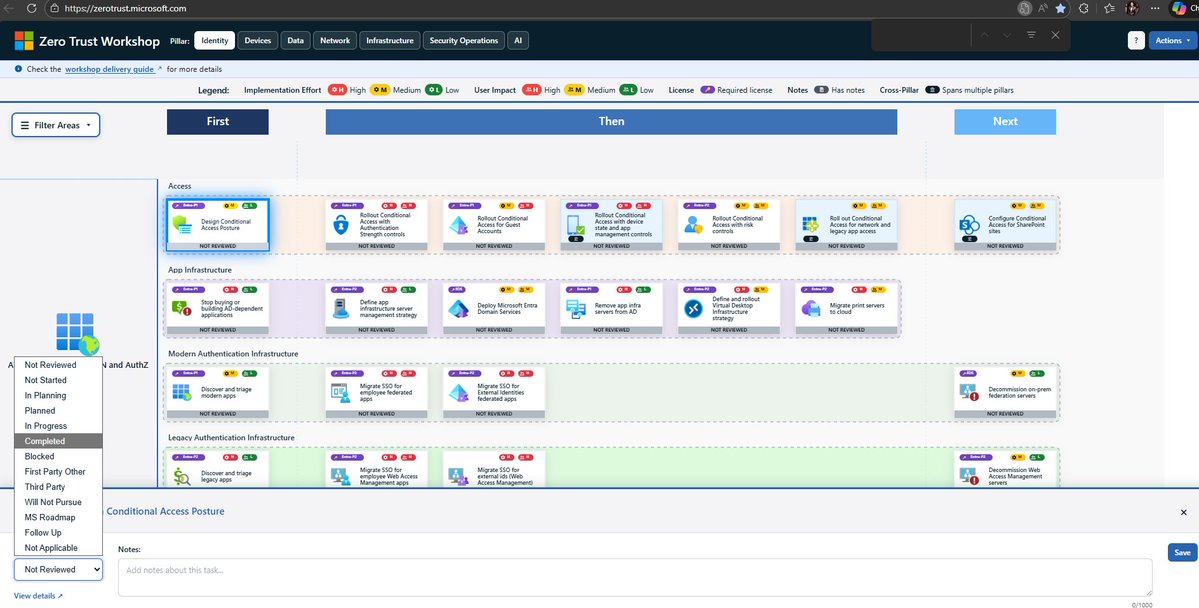The image size is (1199, 608).
Task: Choose Not Started status option
Action: (x=58, y=380)
